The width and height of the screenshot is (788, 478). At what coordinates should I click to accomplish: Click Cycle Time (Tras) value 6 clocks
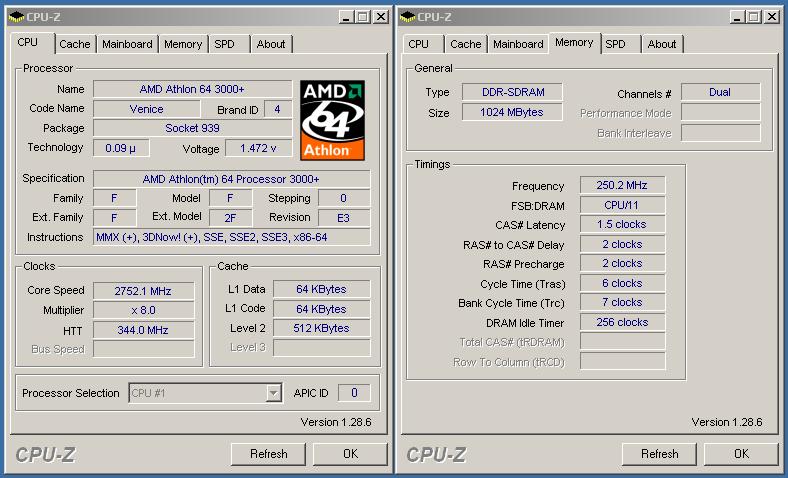tap(622, 283)
